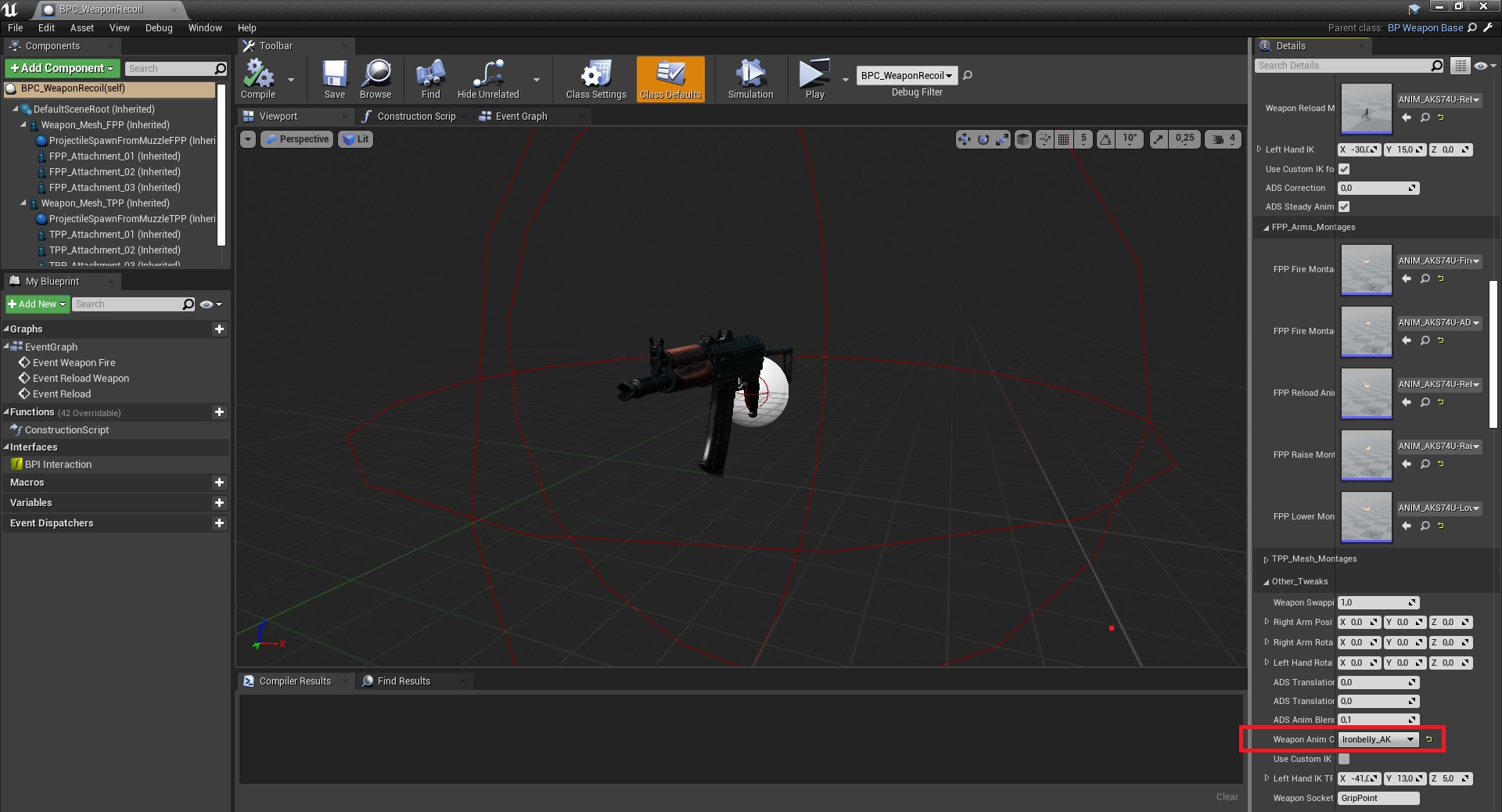Screen dimensions: 1502x812
Task: Click the Compile toolbar icon
Action: point(258,78)
